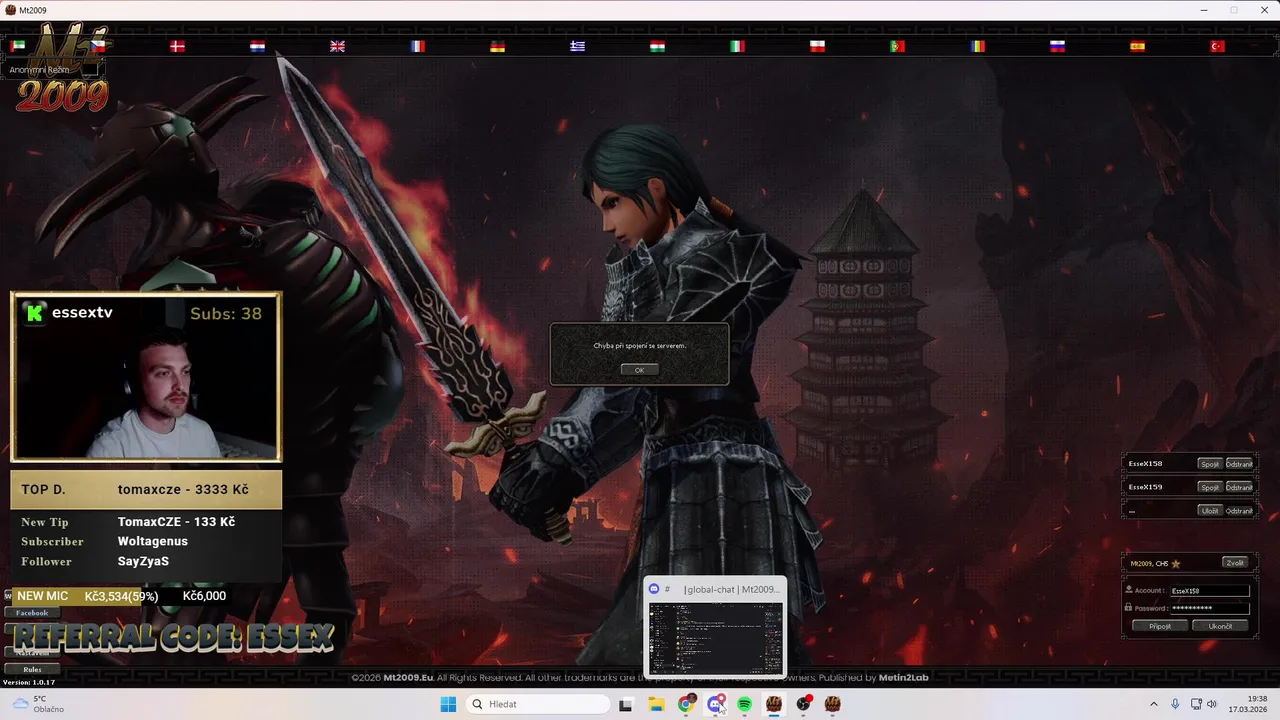
Task: Click Odstranit for account EsseX158
Action: coord(1239,464)
